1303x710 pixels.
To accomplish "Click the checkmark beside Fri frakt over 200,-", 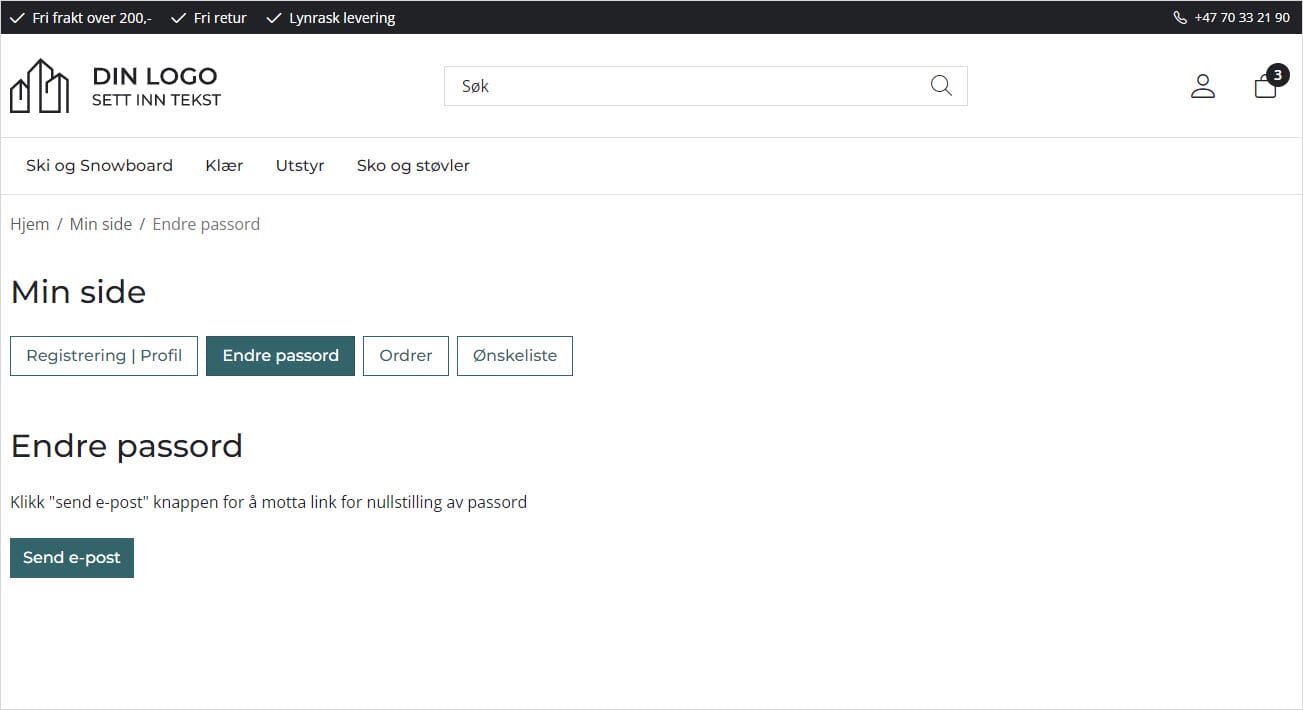I will click(17, 18).
